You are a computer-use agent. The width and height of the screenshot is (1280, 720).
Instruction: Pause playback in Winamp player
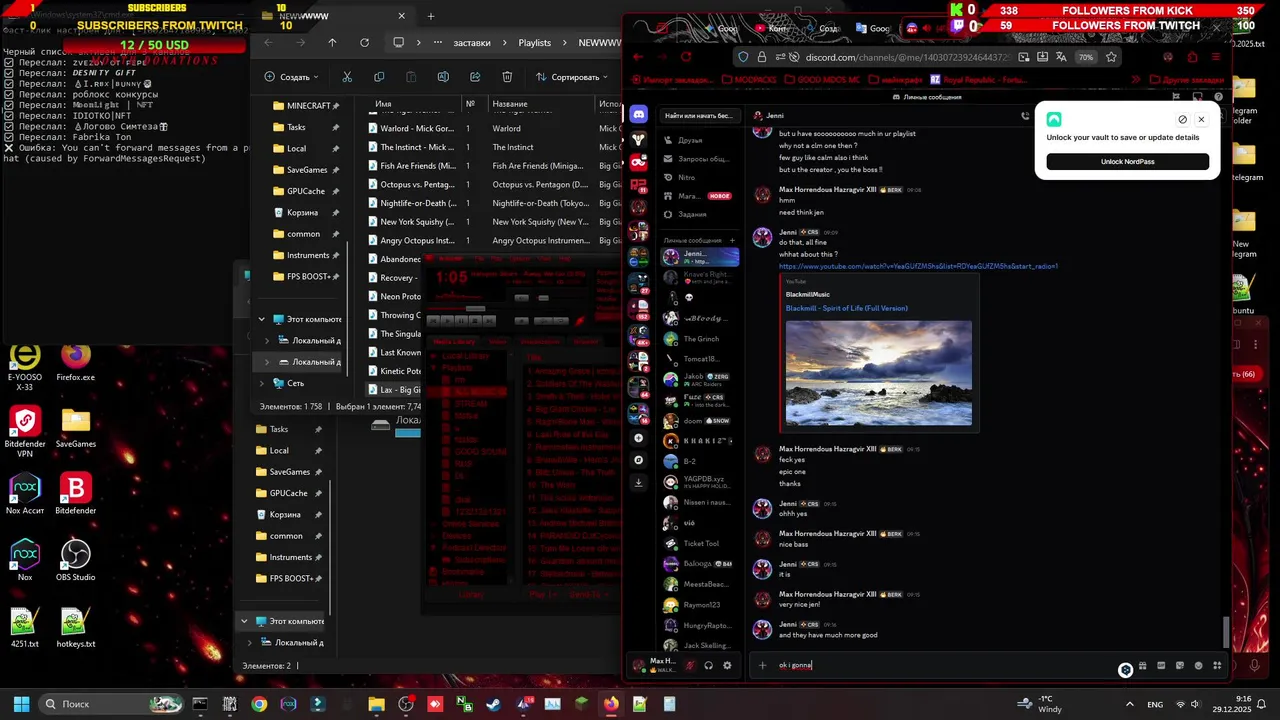coord(463,320)
